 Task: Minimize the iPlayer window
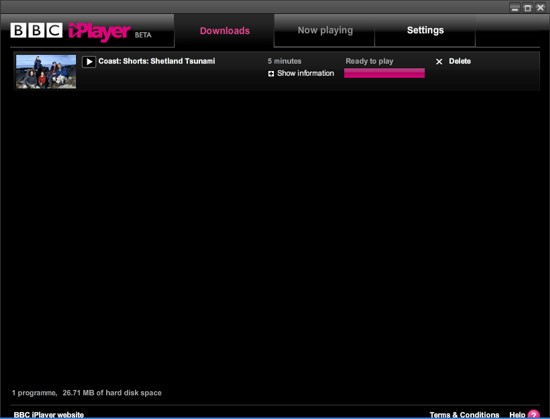tap(515, 8)
